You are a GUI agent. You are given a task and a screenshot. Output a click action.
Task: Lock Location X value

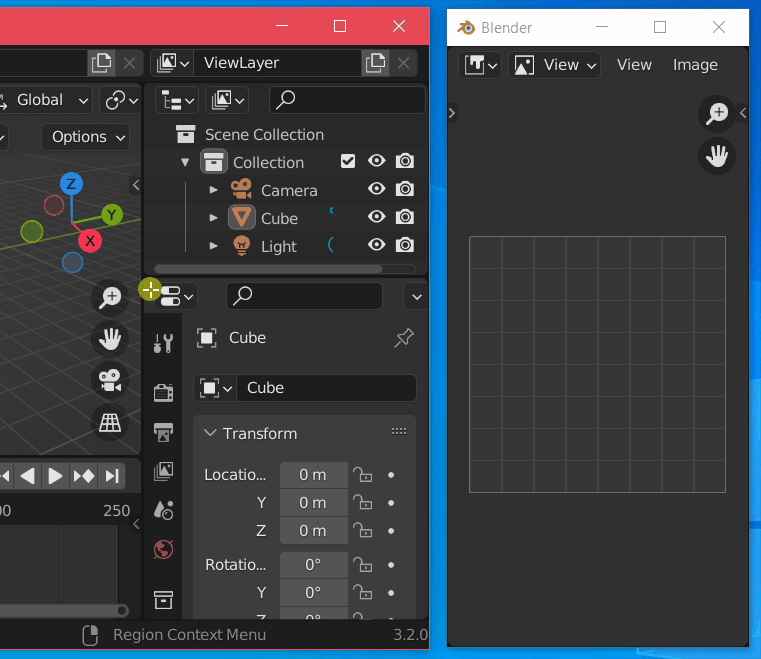(x=363, y=475)
